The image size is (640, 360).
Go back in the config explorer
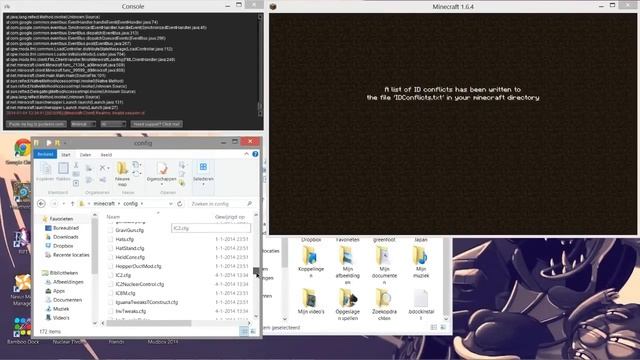pos(41,203)
